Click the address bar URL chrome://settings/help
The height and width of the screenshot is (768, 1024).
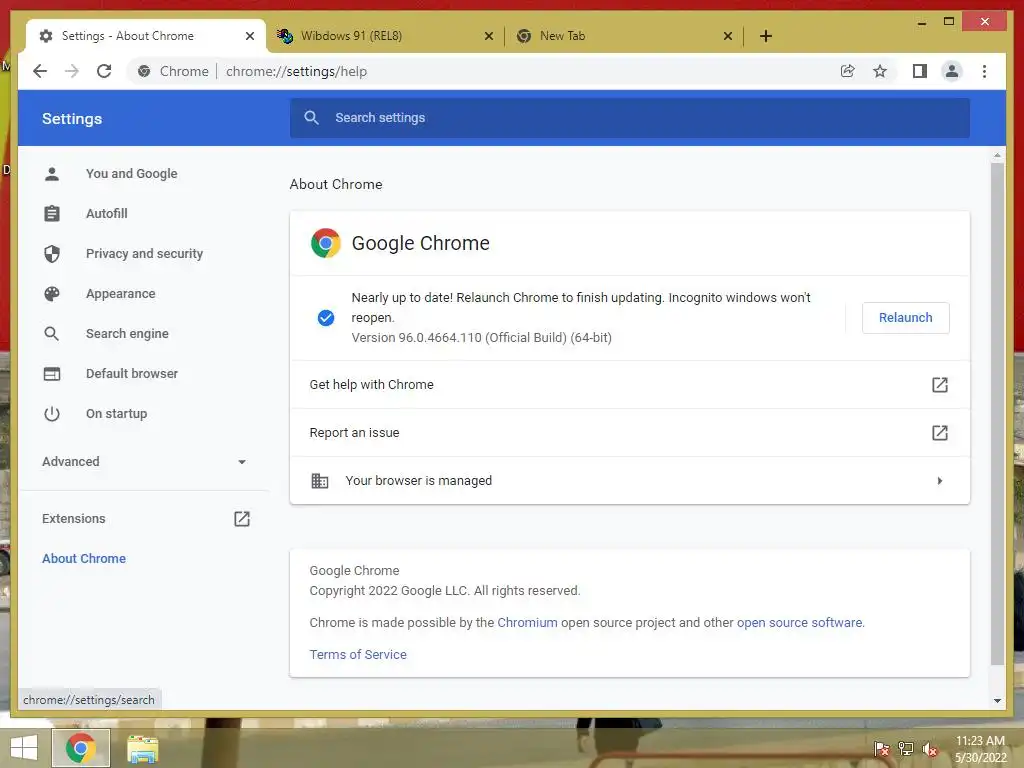coord(296,71)
